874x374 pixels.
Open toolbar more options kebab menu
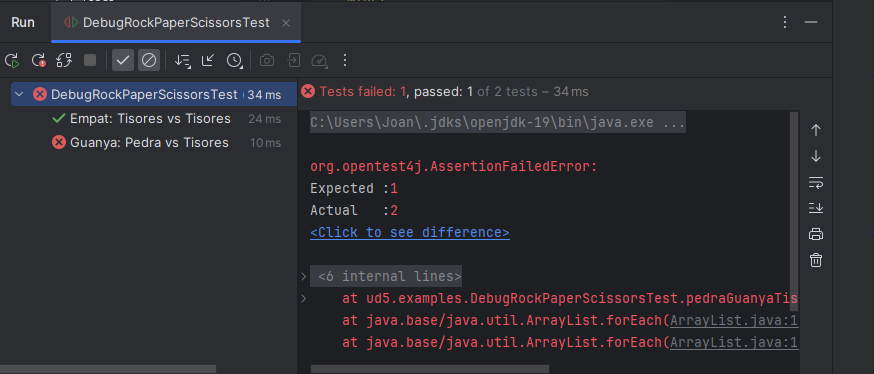pyautogui.click(x=344, y=60)
